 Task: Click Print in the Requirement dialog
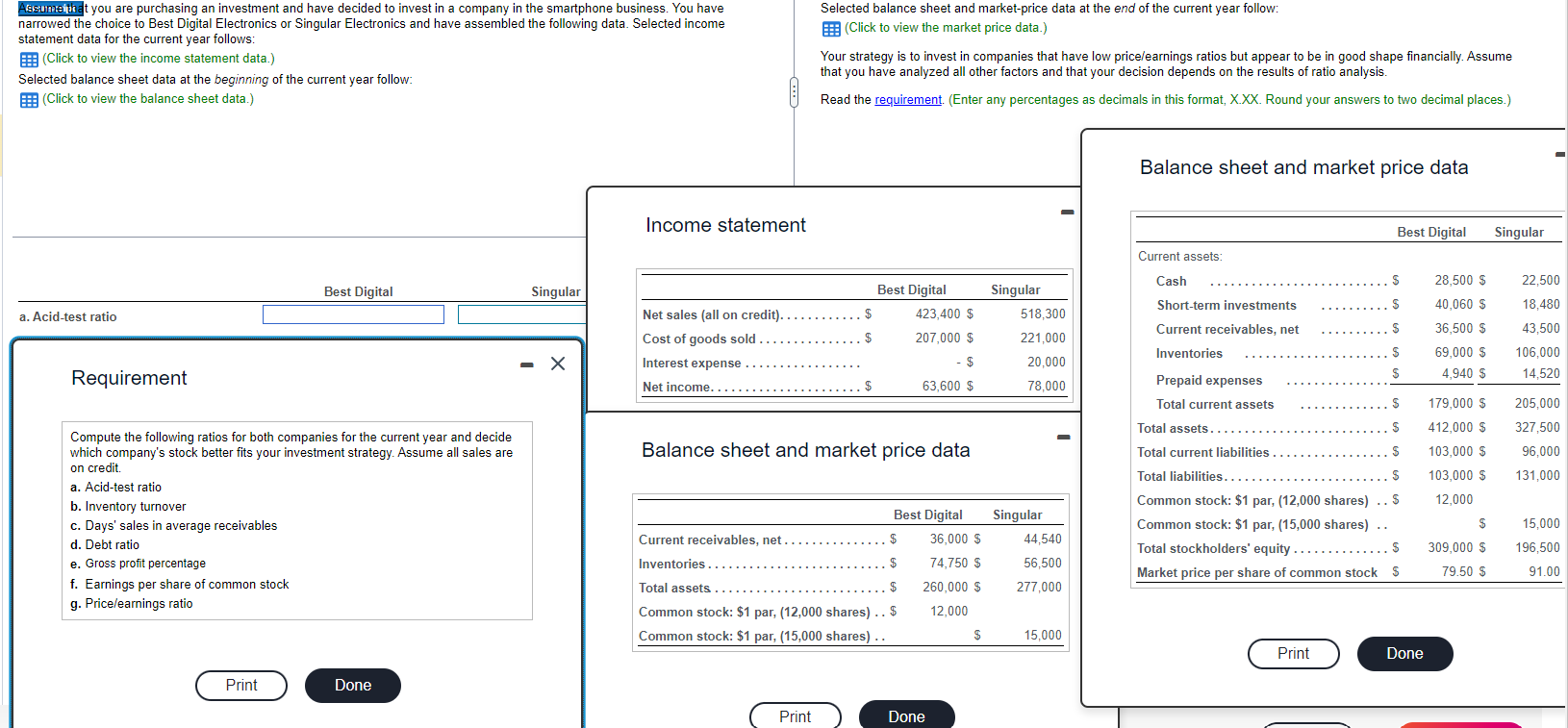[241, 686]
